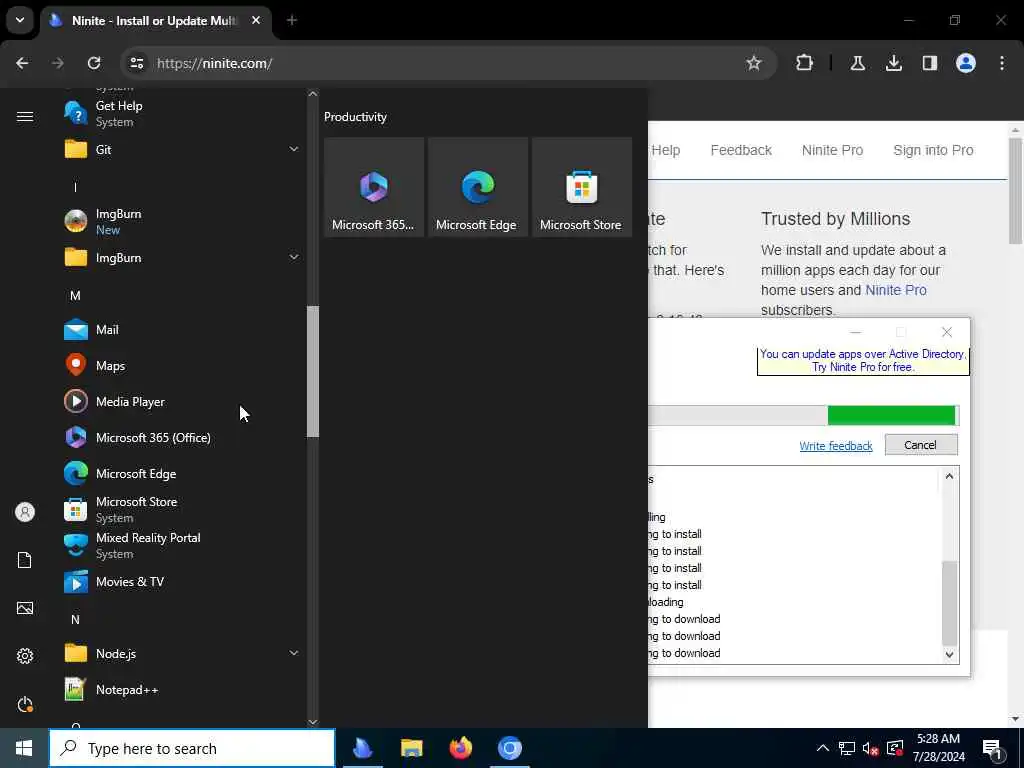Open Chrome side panel icon
The image size is (1024, 768).
pyautogui.click(x=930, y=63)
